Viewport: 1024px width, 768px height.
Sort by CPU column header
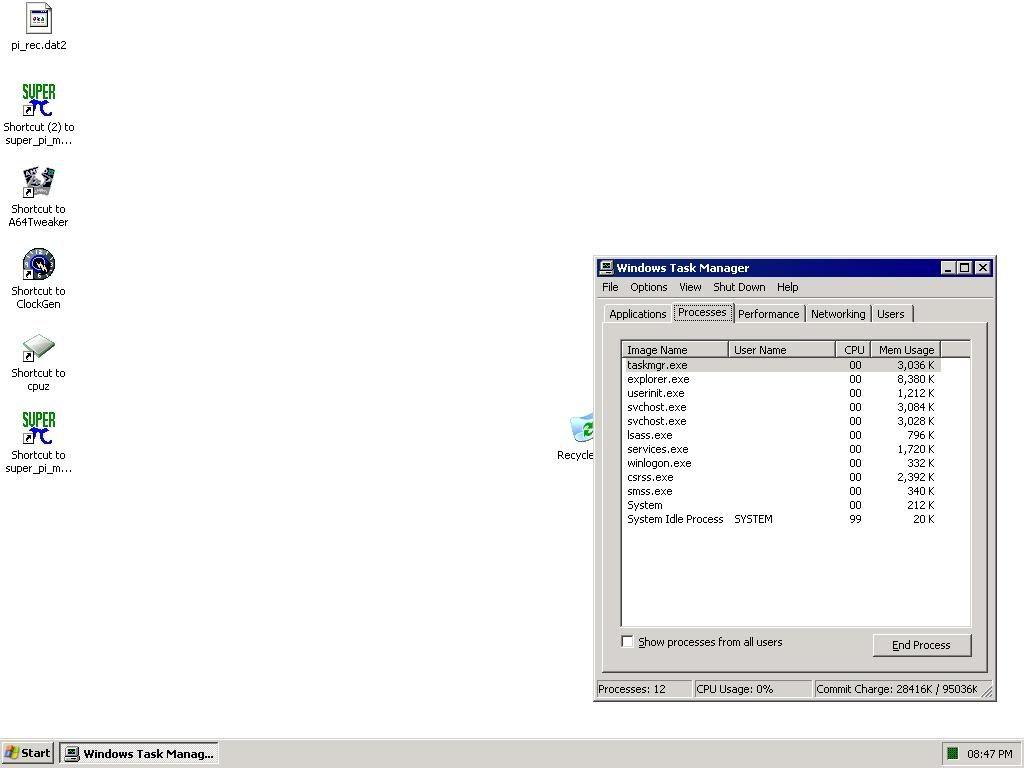(853, 349)
